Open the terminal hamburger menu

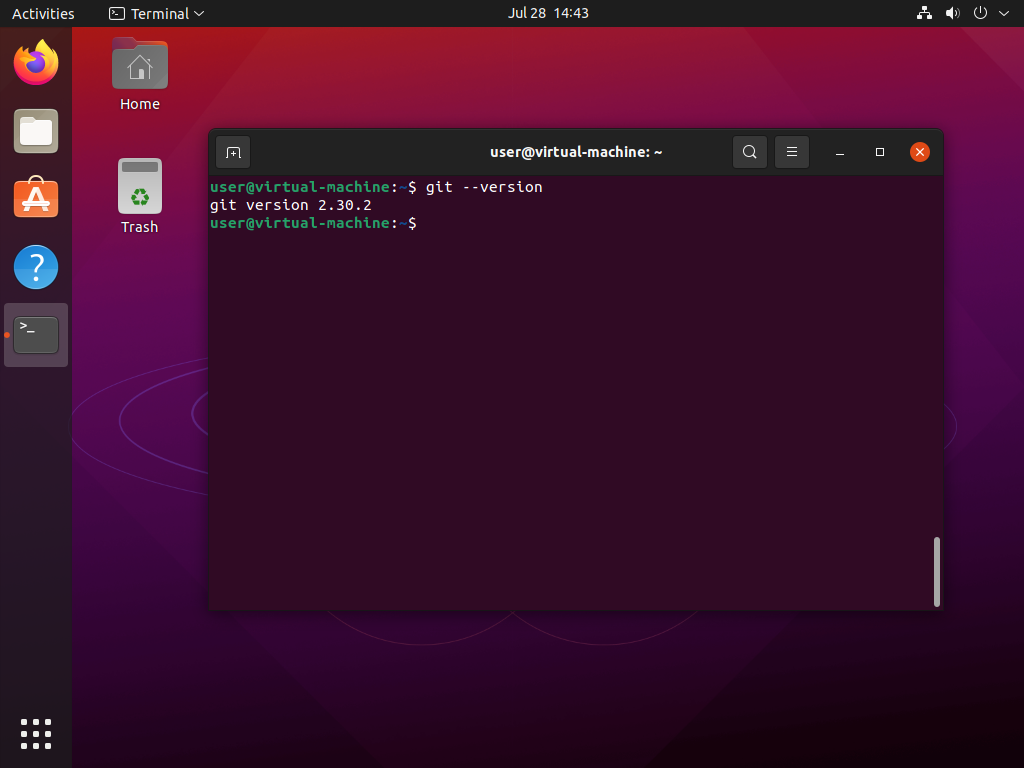pos(791,152)
